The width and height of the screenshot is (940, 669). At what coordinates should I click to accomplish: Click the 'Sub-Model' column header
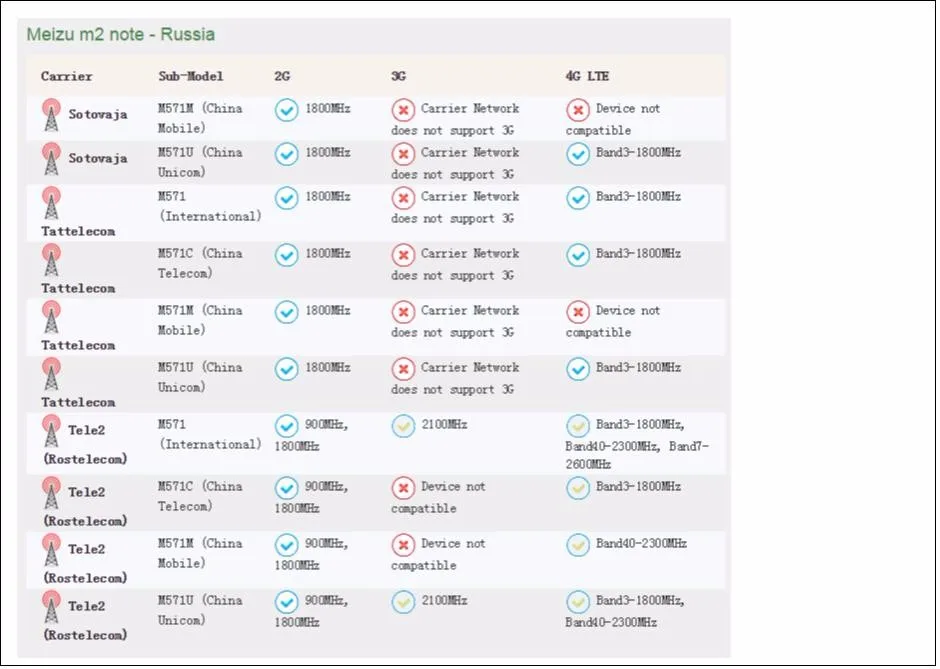point(191,76)
